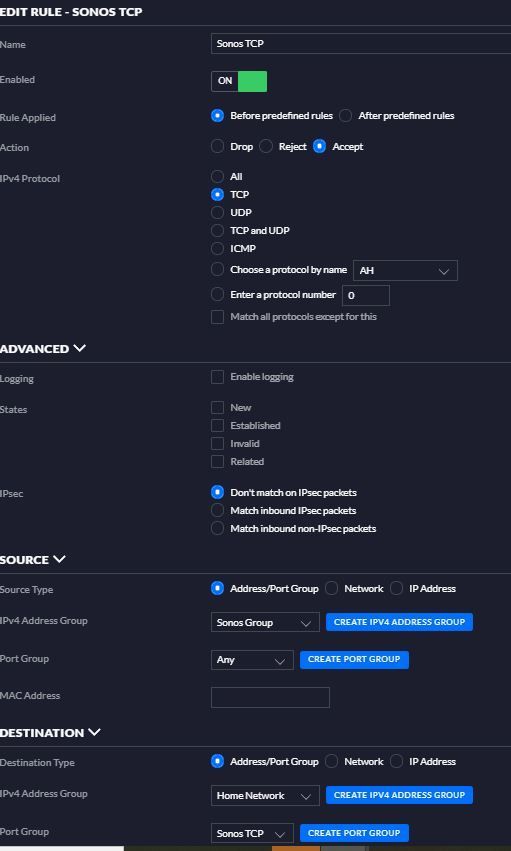Click source Create Port Group button

point(354,659)
